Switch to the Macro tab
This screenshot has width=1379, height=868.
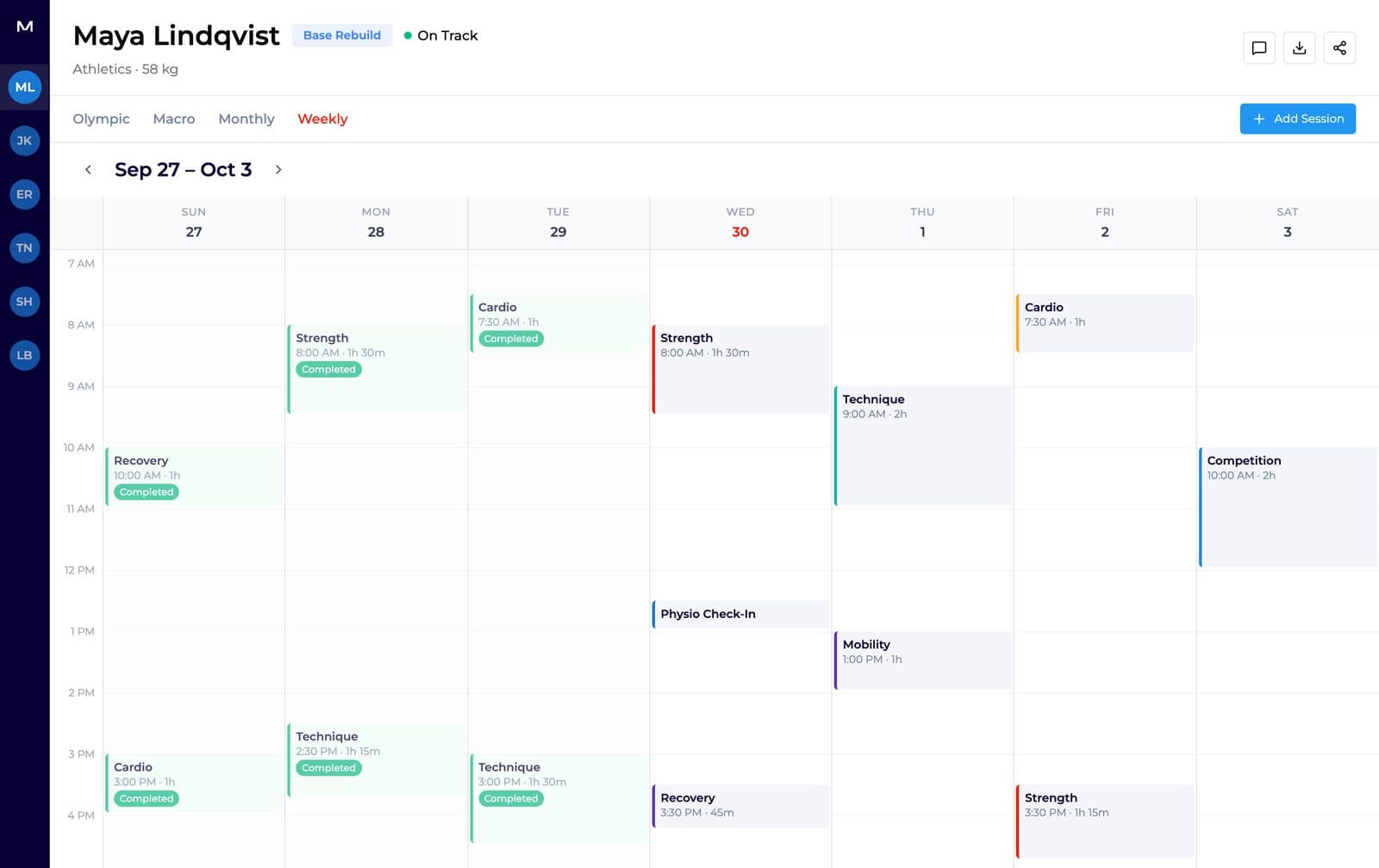(x=174, y=119)
